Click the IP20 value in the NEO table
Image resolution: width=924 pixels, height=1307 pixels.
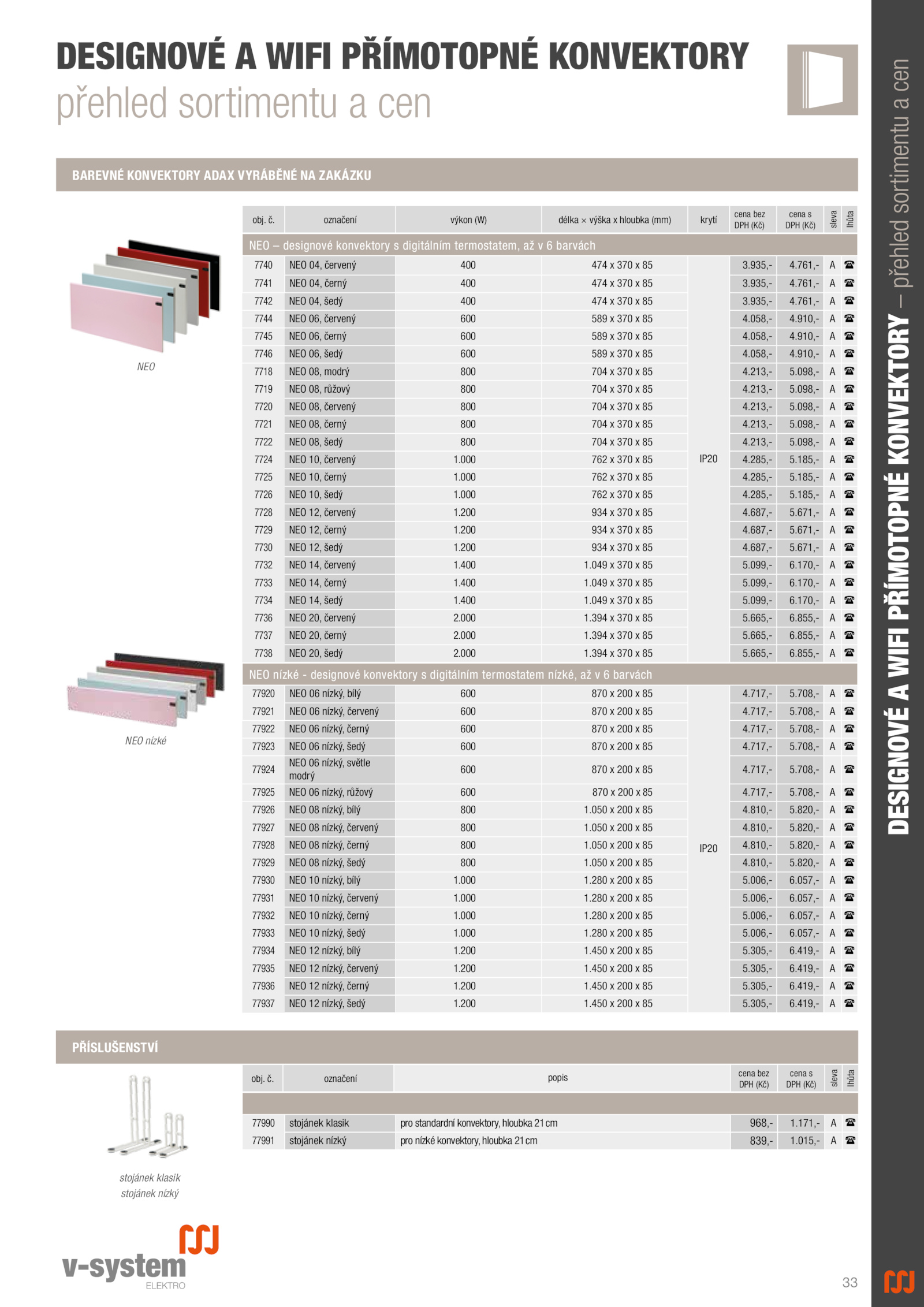[709, 459]
